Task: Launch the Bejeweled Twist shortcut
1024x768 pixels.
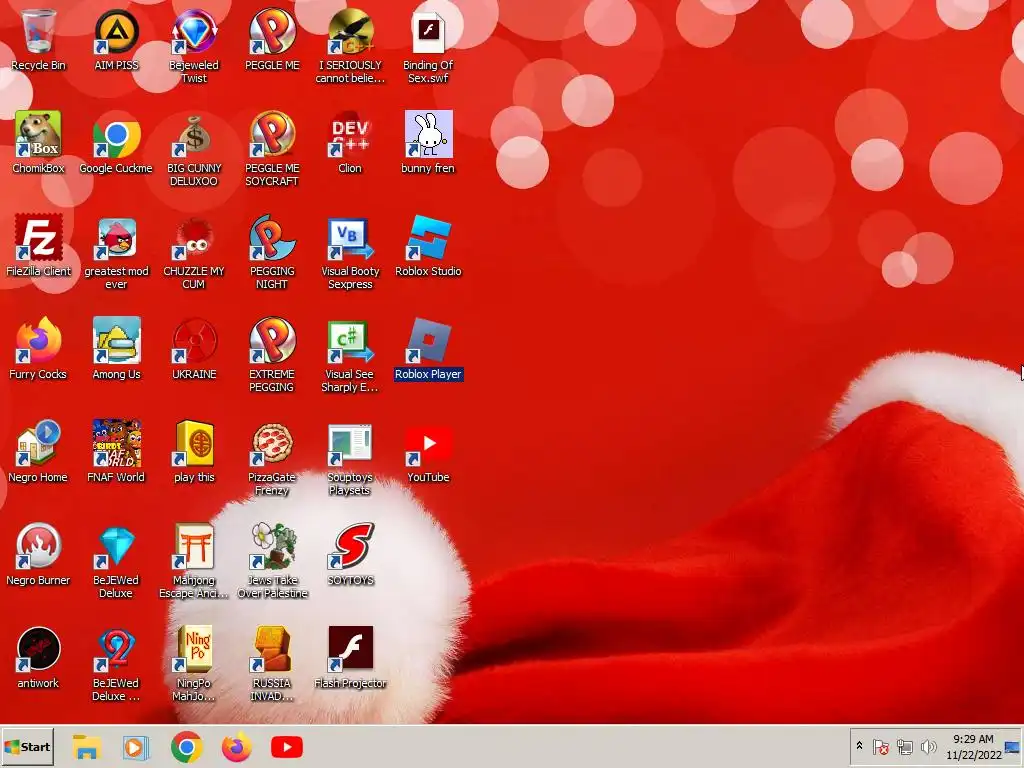Action: tap(194, 46)
